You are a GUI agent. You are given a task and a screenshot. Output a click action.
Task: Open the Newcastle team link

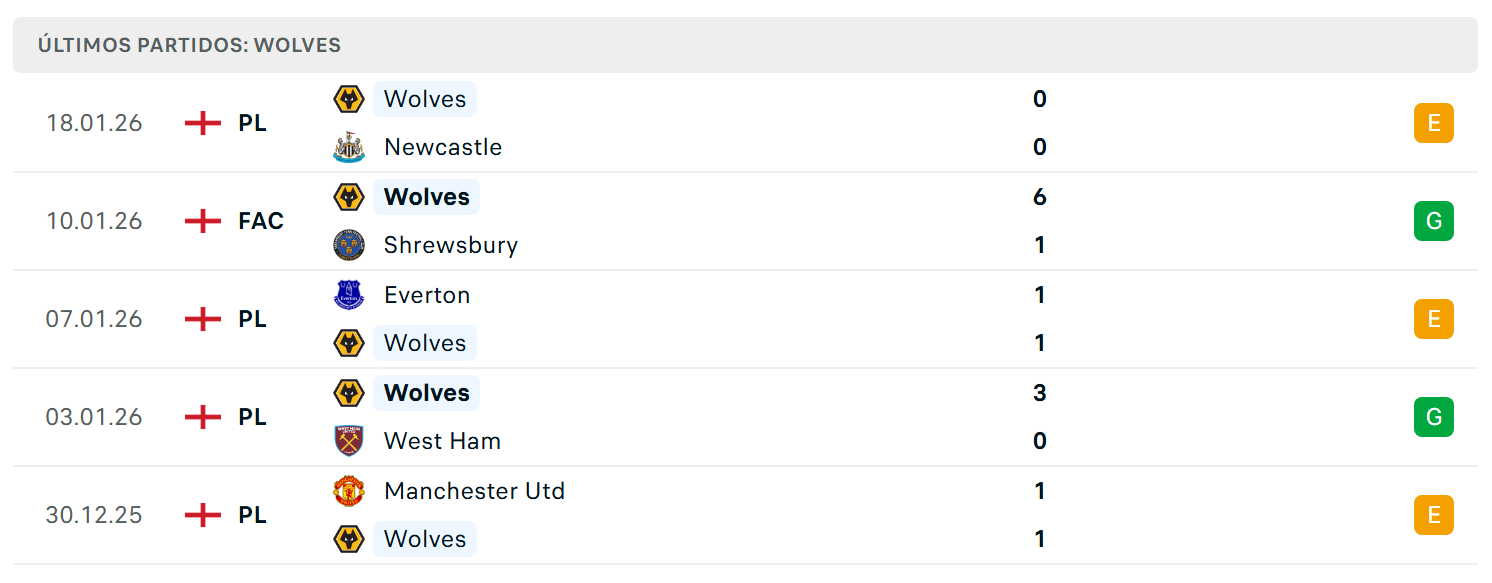coord(443,147)
